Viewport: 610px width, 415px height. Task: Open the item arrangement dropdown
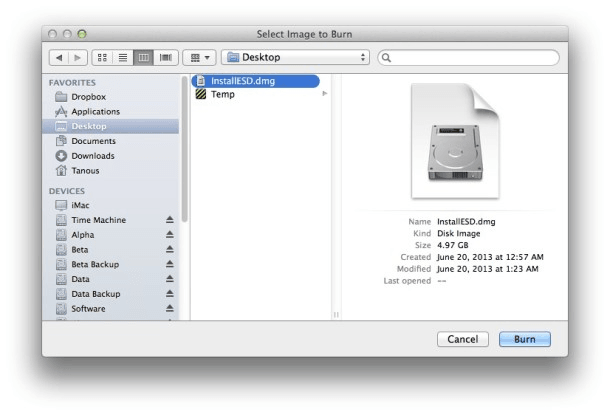pyautogui.click(x=199, y=58)
